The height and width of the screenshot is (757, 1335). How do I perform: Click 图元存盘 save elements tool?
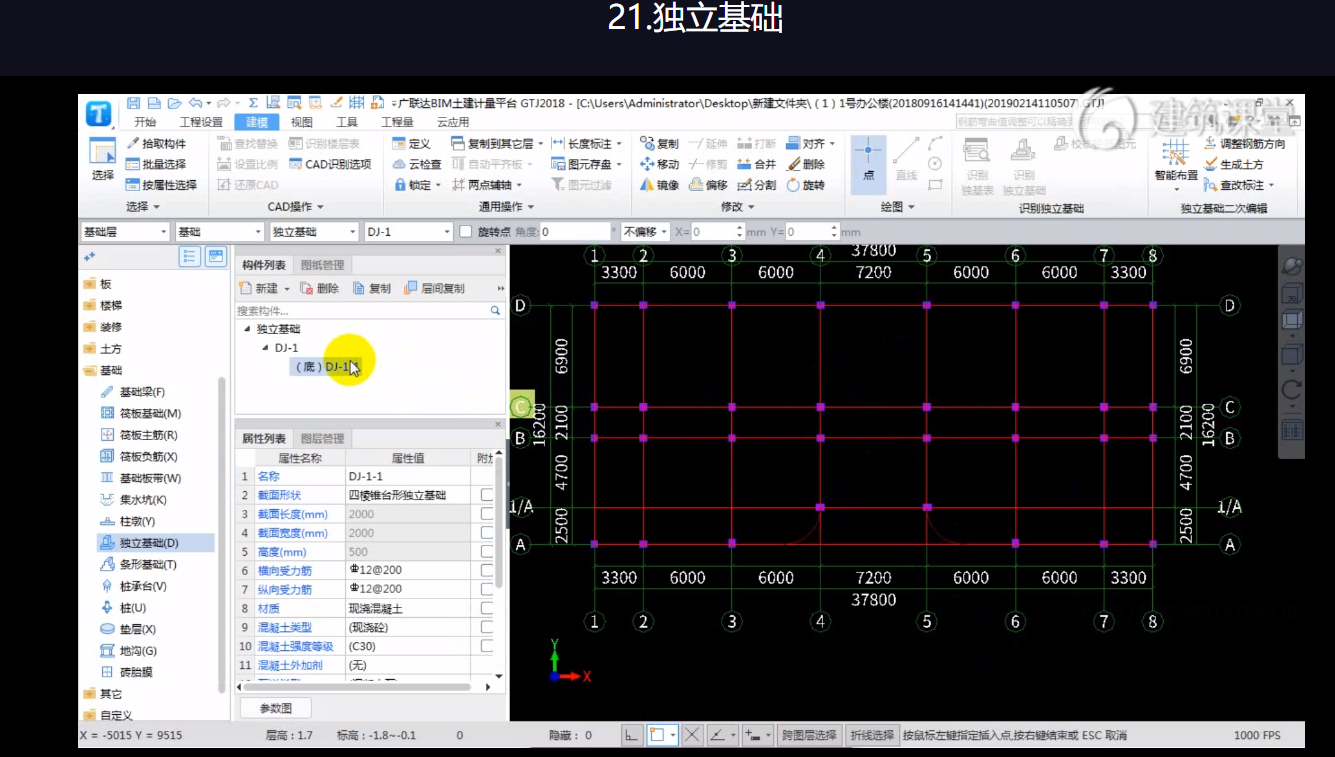[x=587, y=164]
